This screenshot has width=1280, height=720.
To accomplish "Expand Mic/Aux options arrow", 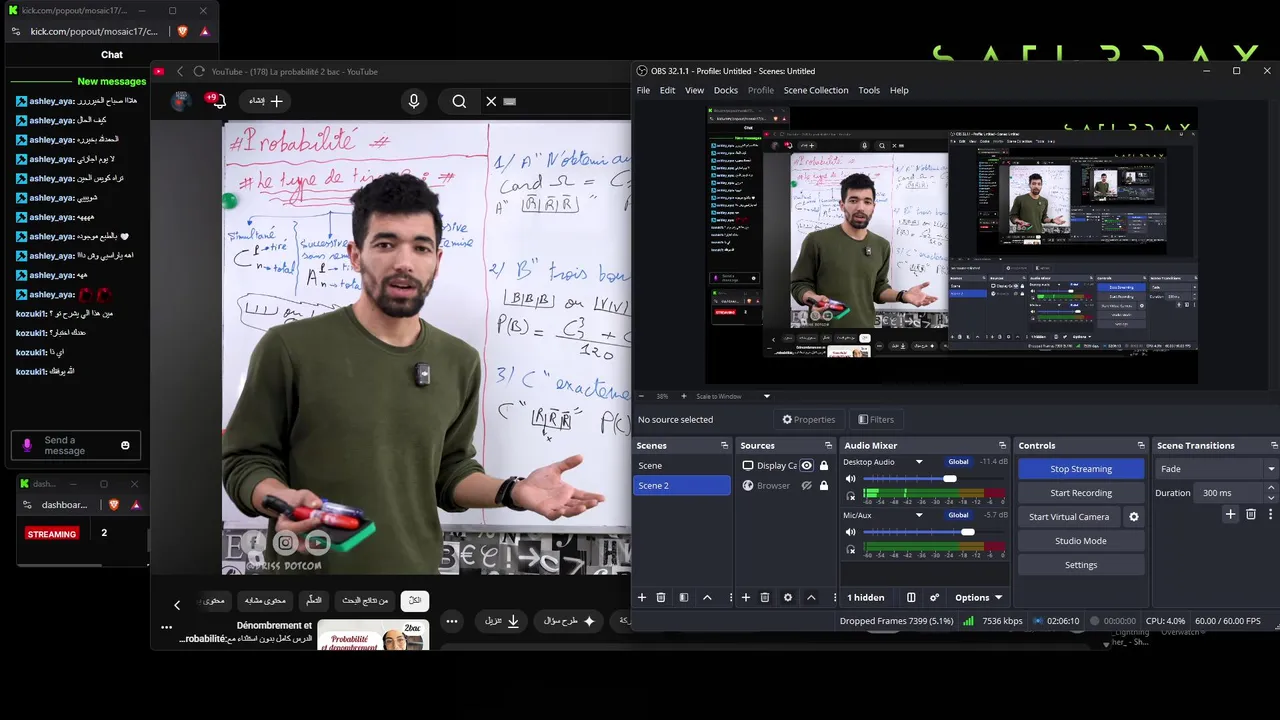I will click(x=919, y=516).
